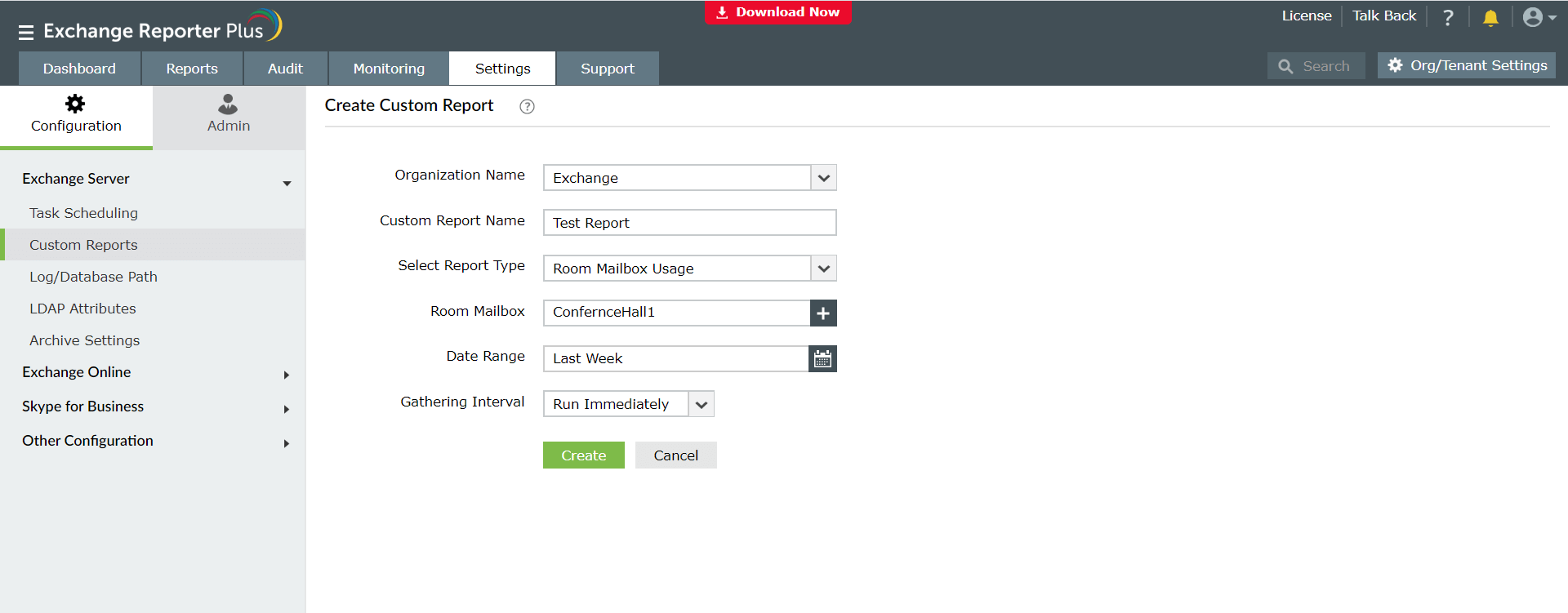This screenshot has height=613, width=1568.
Task: Switch to the Reports tab
Action: point(192,69)
